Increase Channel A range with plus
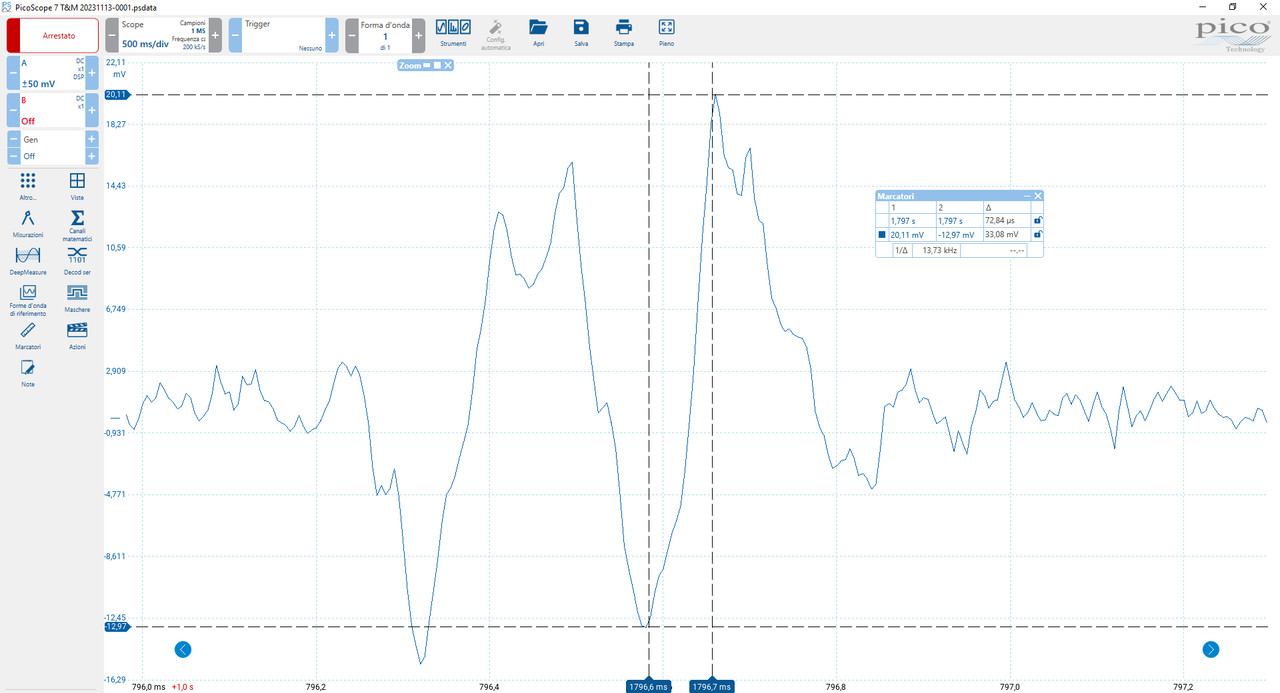This screenshot has width=1280, height=693. coord(92,73)
